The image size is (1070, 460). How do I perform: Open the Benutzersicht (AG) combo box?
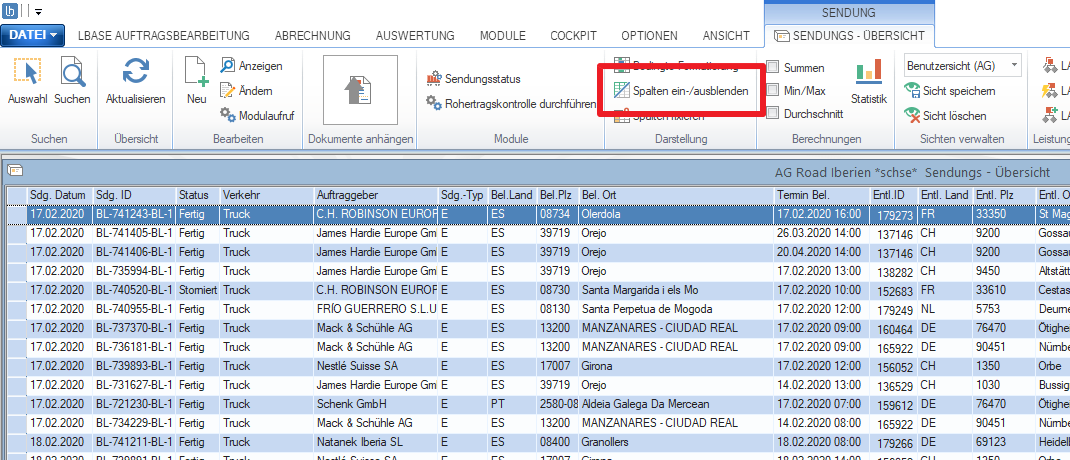pos(963,66)
